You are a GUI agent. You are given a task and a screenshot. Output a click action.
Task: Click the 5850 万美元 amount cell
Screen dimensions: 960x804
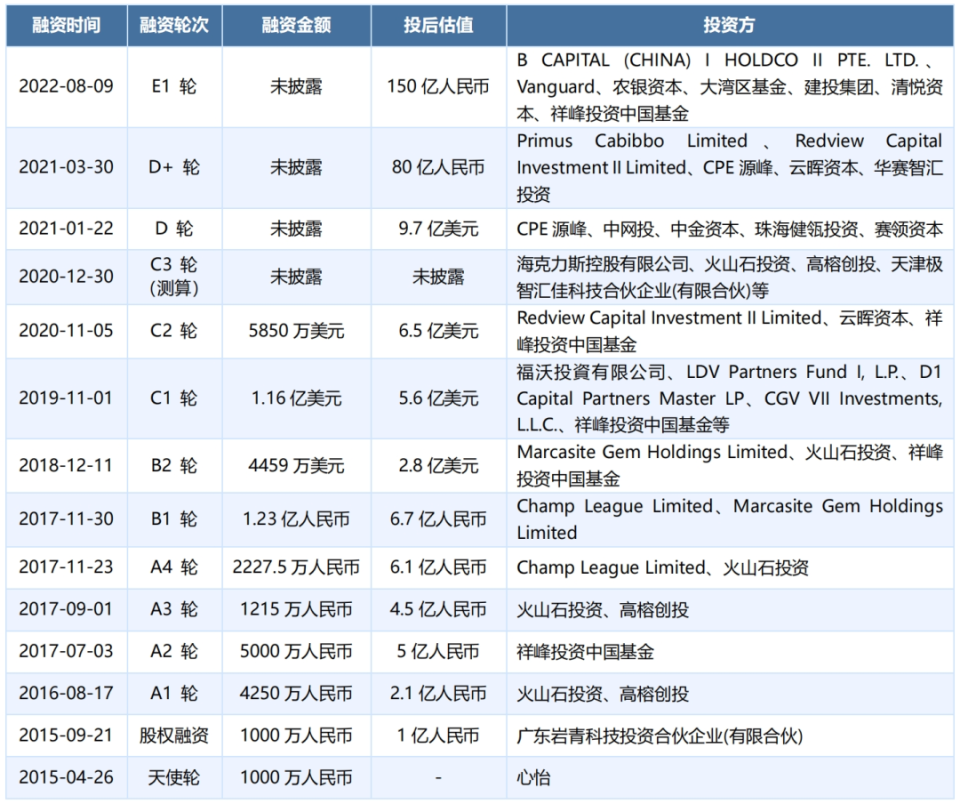(x=296, y=331)
